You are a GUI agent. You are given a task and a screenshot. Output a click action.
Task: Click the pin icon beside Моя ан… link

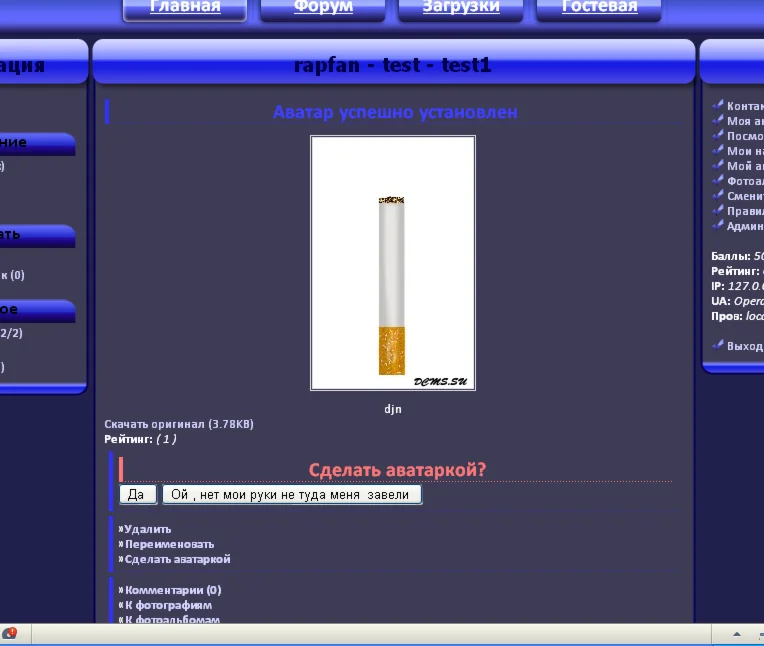coord(718,120)
